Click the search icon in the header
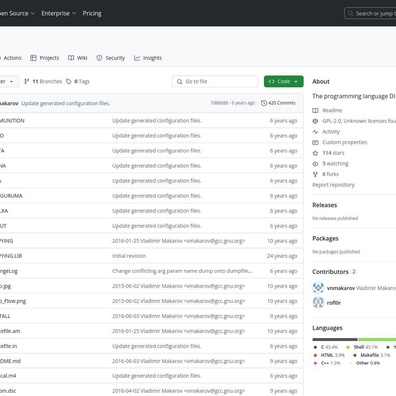Image resolution: width=396 pixels, height=396 pixels. point(350,13)
